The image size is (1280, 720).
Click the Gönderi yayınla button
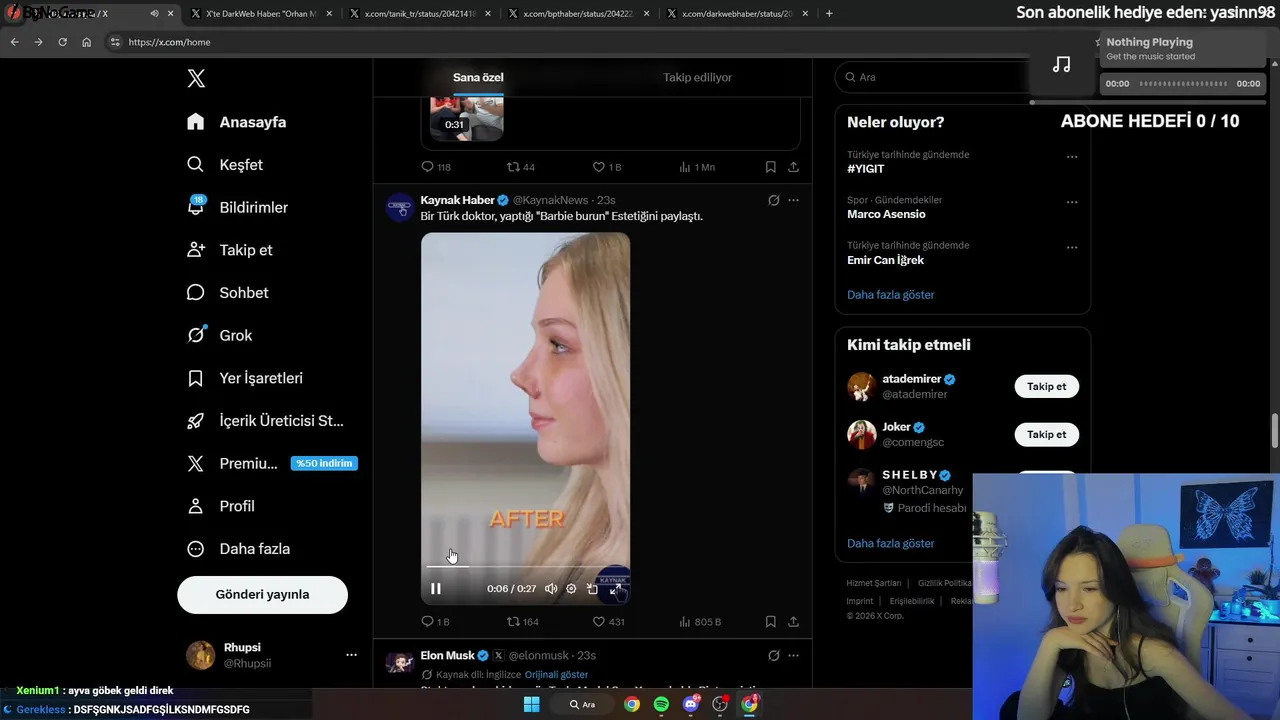262,594
